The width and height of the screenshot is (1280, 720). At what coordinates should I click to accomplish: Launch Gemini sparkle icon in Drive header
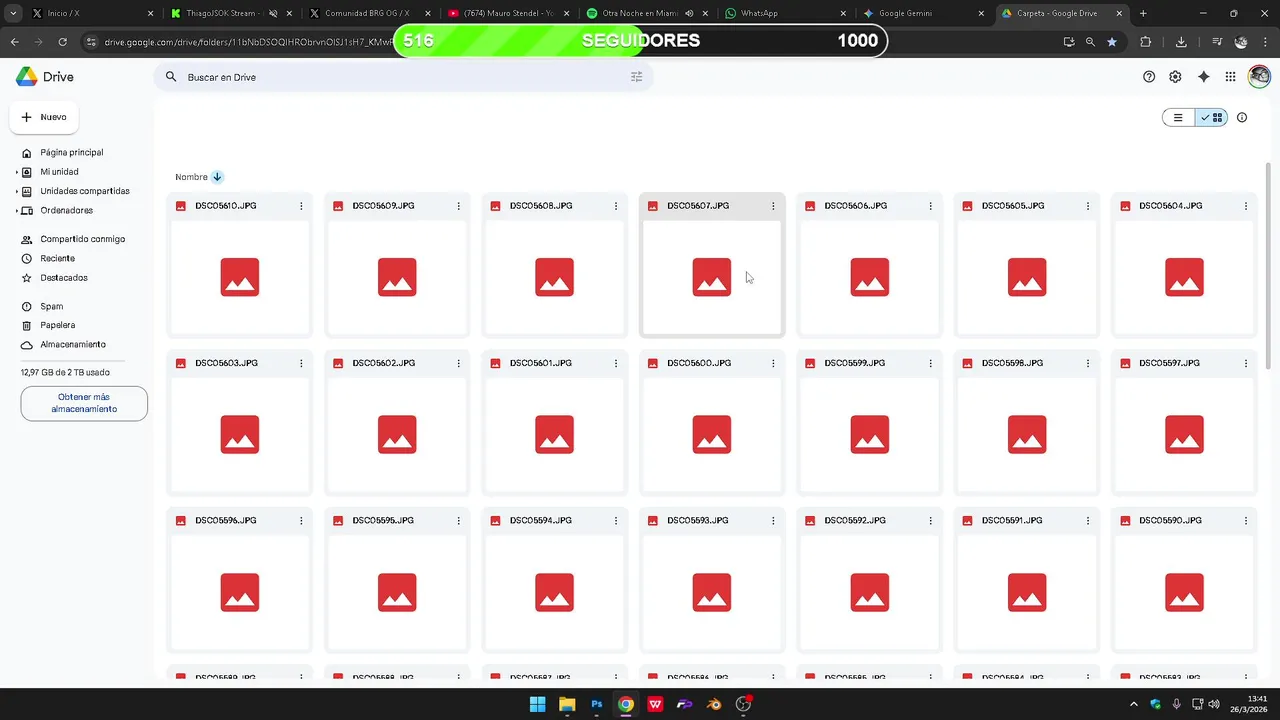1203,77
